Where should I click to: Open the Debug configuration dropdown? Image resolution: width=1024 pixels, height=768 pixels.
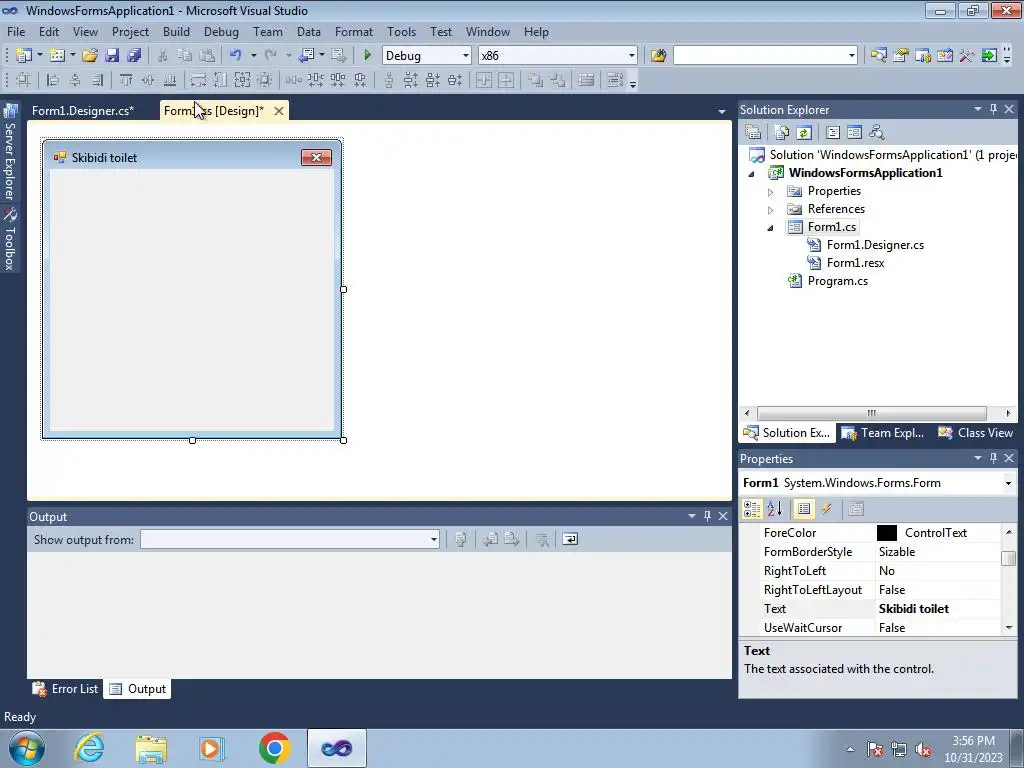point(466,56)
